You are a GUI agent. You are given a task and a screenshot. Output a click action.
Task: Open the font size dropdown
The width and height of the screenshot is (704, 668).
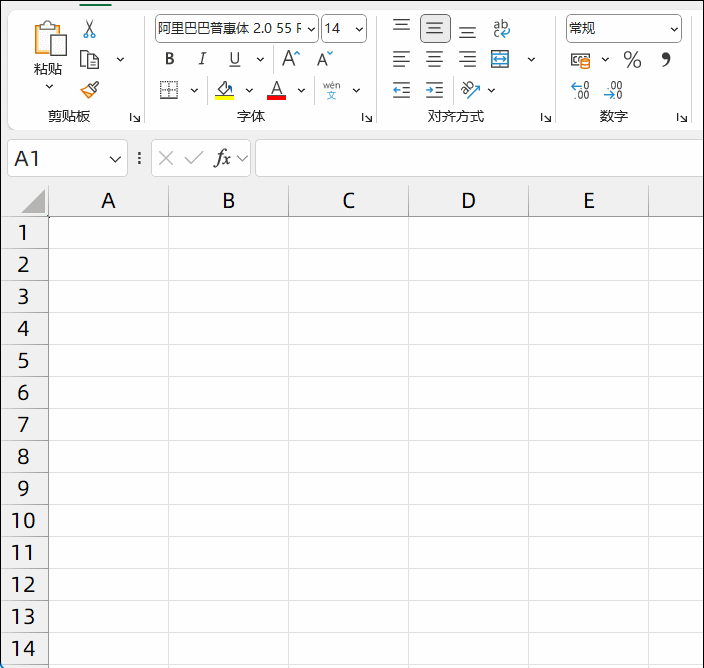358,29
